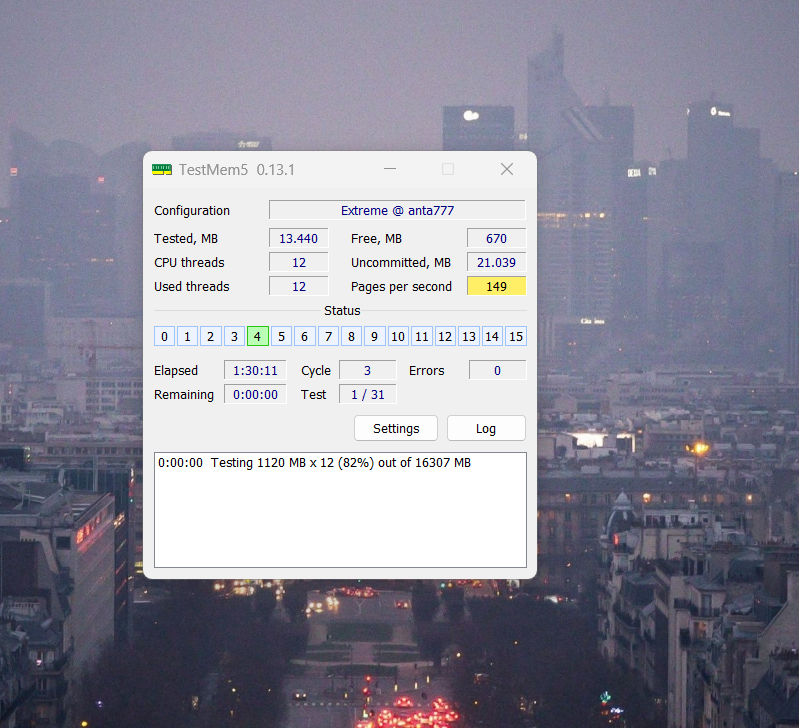
Task: Click the Free MB value 670
Action: (x=496, y=238)
